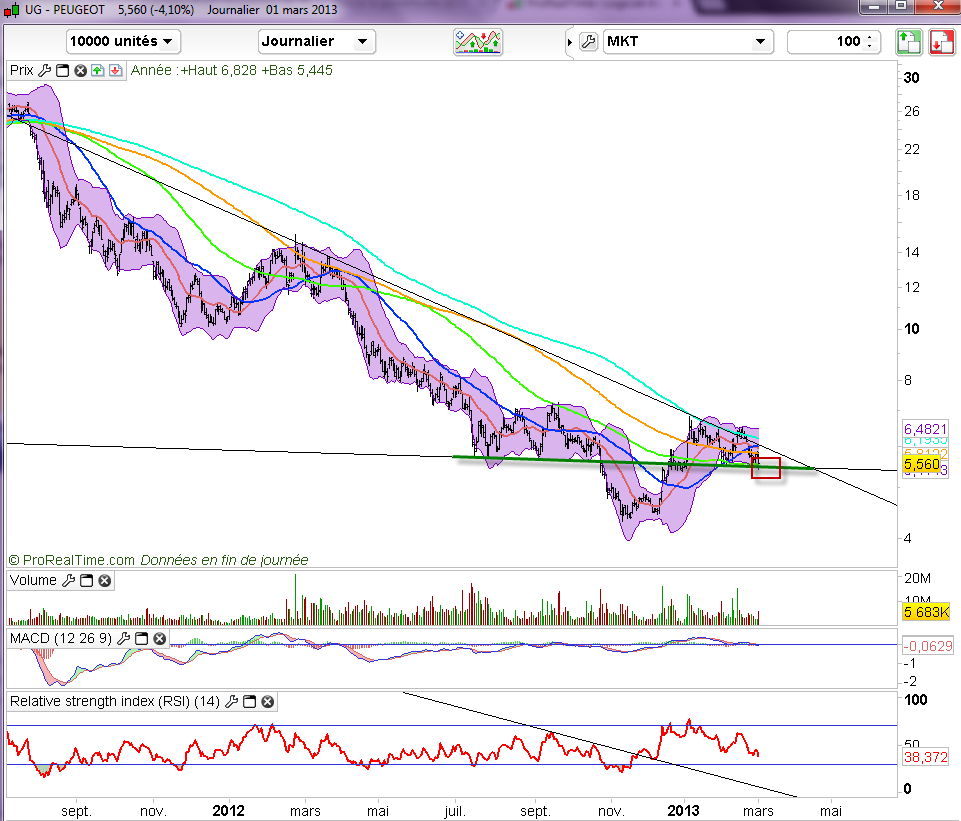Open the indicators and trading systems icon
961x821 pixels.
click(478, 42)
